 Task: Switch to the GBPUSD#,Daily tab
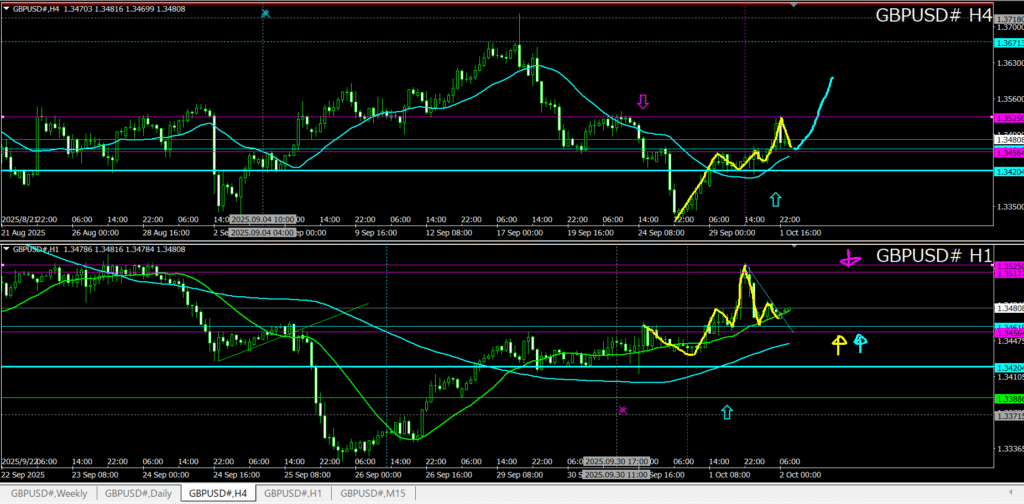click(138, 493)
